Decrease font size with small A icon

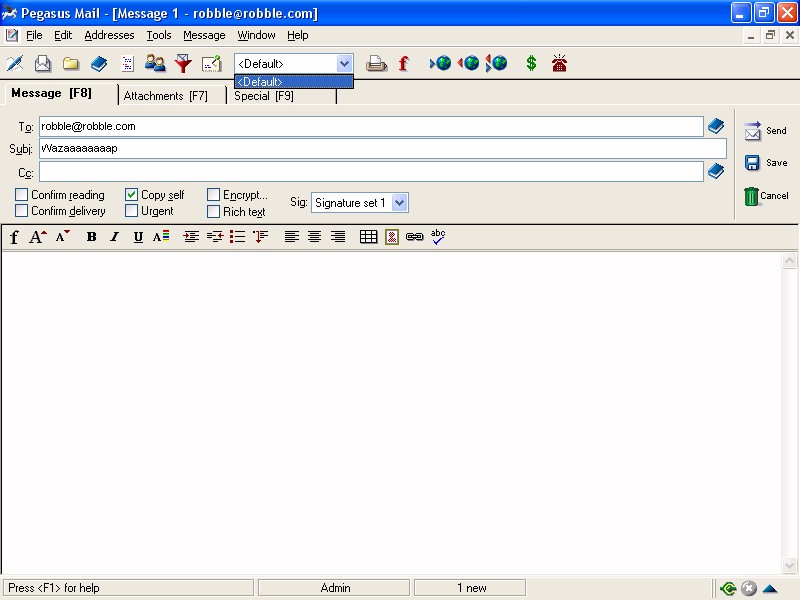[x=62, y=237]
